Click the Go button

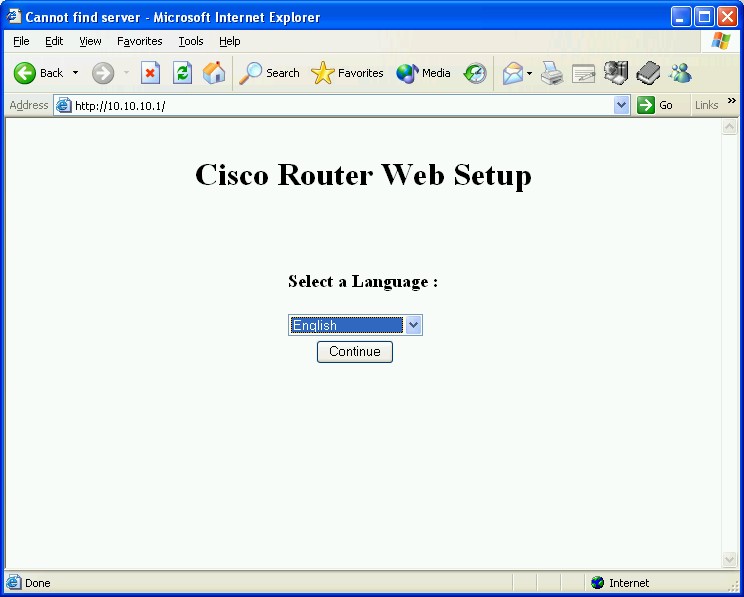coord(655,105)
